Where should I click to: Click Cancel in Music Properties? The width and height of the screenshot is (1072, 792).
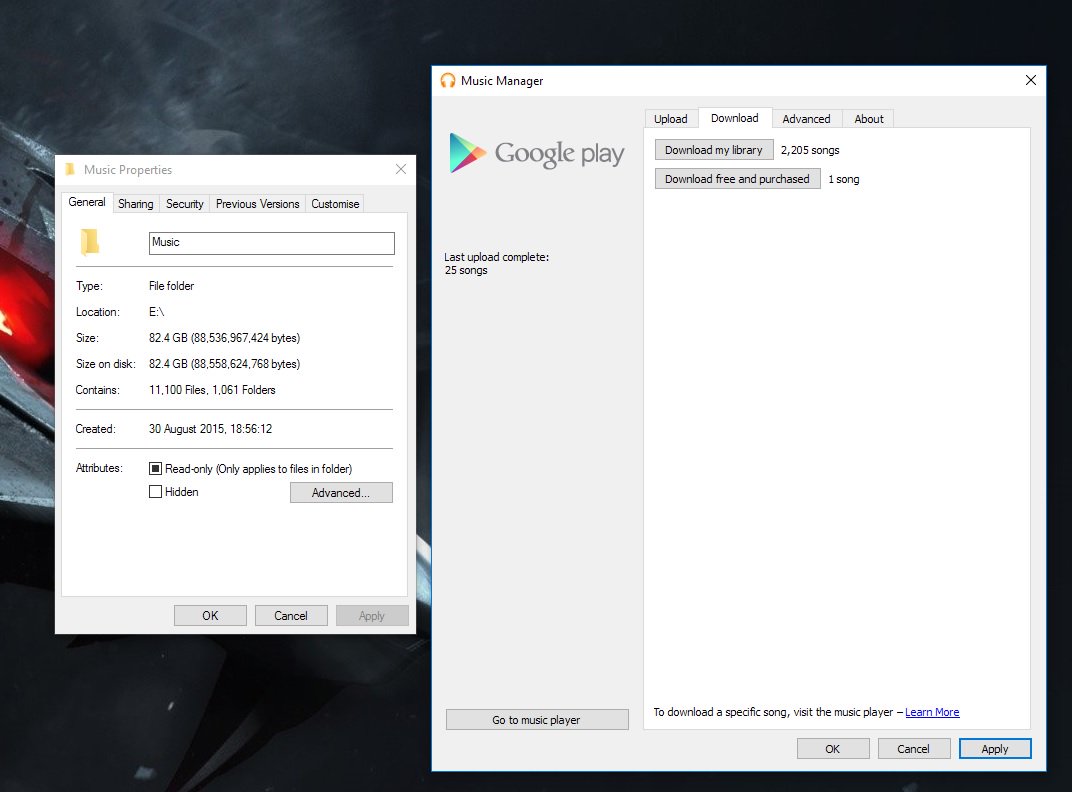tap(291, 616)
